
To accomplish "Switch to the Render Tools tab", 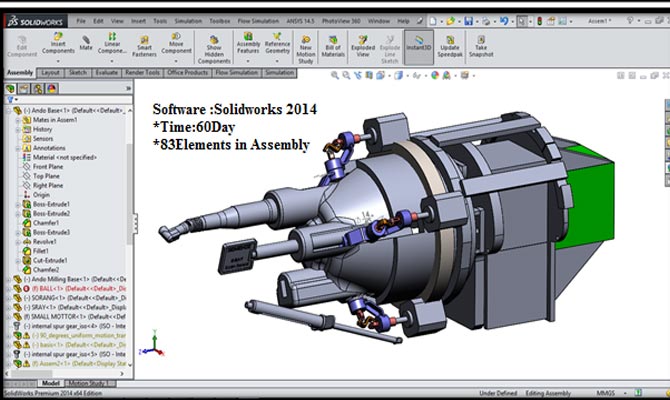I will pyautogui.click(x=142, y=73).
